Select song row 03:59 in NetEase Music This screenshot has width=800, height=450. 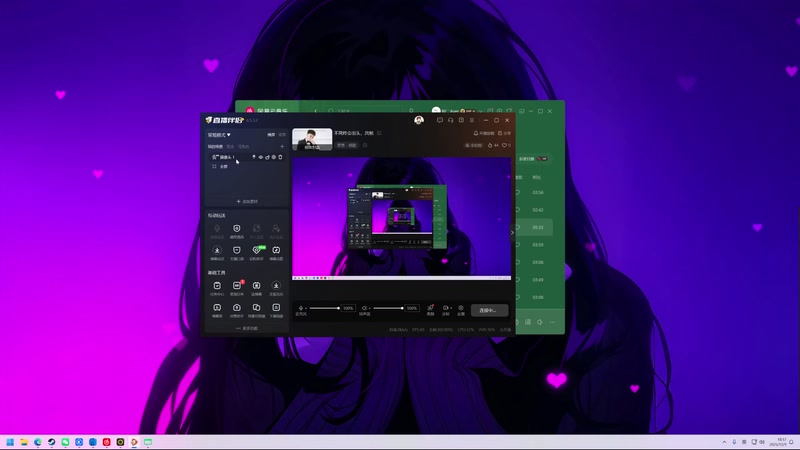point(534,245)
